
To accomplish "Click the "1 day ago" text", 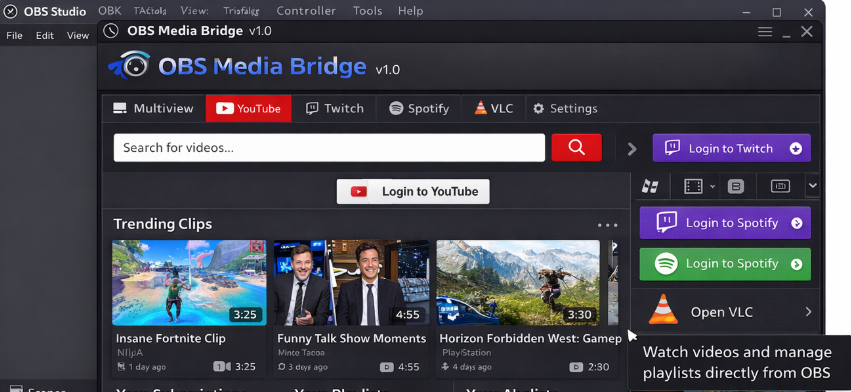I will click(147, 367).
